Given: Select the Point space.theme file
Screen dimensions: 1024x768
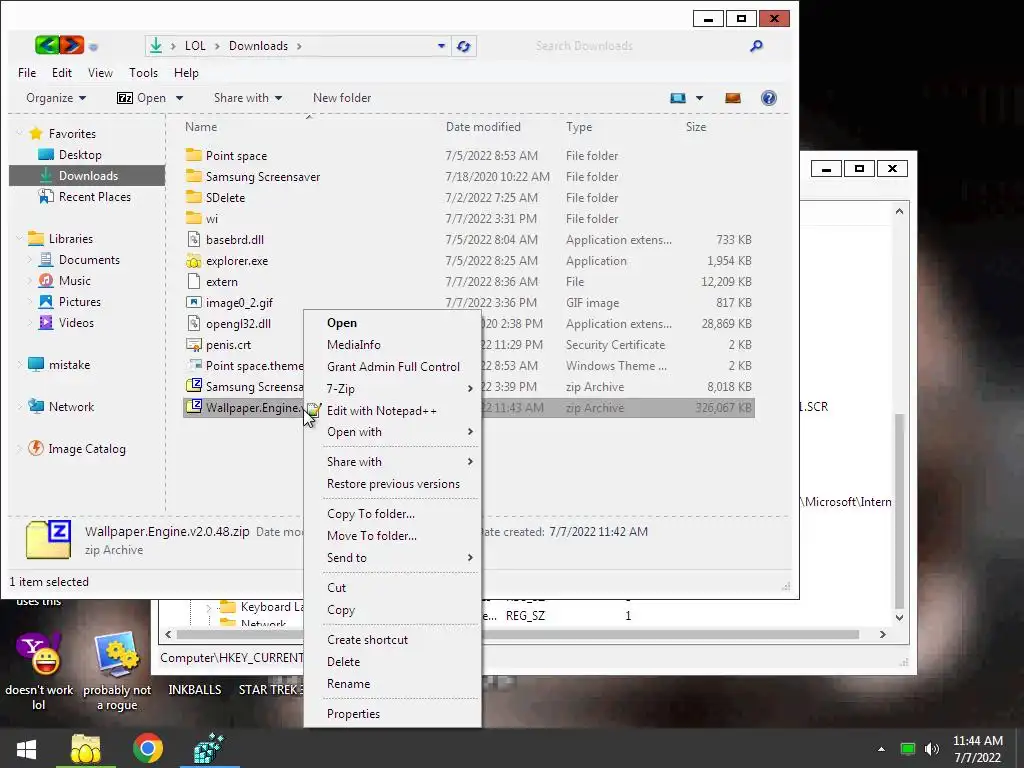Looking at the screenshot, I should point(253,366).
